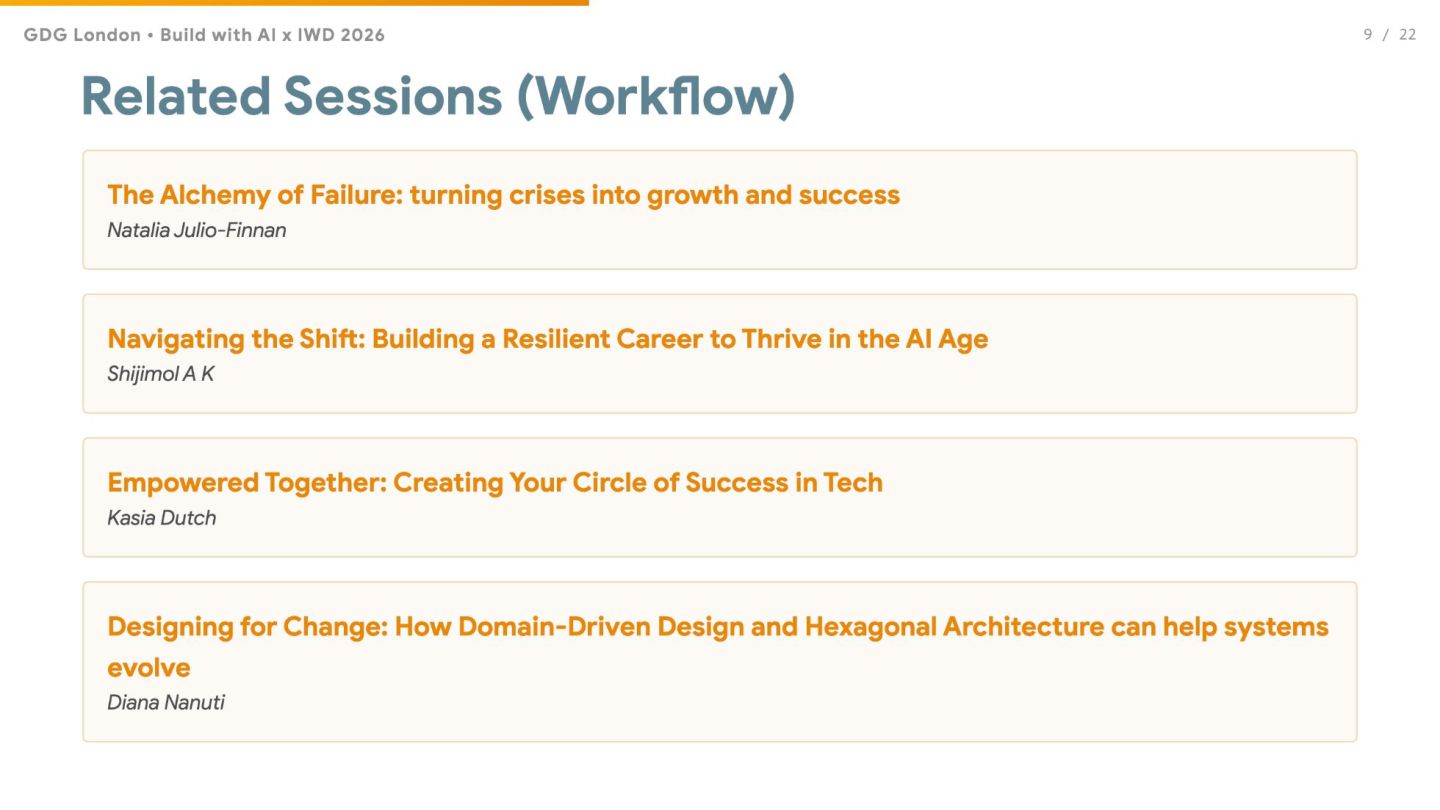The width and height of the screenshot is (1440, 810).
Task: Click the word "evolve" in the last session title
Action: click(149, 667)
